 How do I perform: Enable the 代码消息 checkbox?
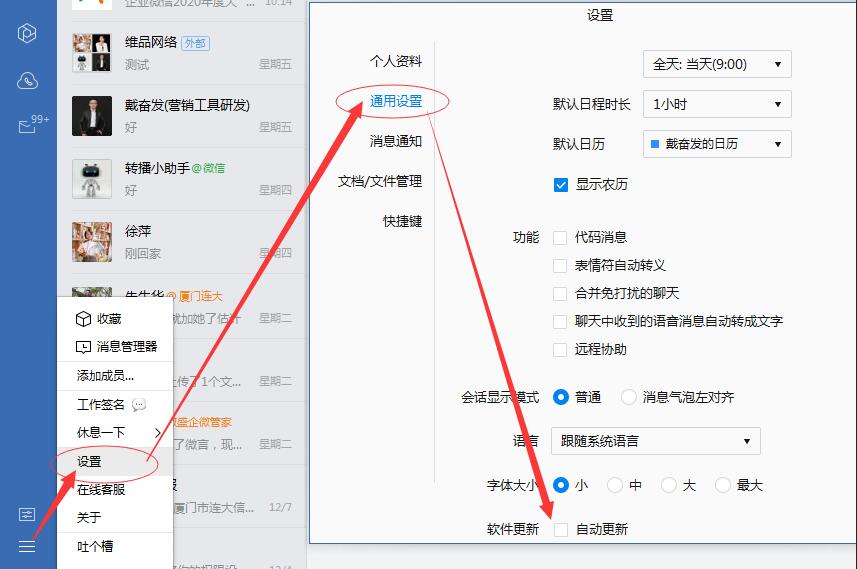point(560,238)
